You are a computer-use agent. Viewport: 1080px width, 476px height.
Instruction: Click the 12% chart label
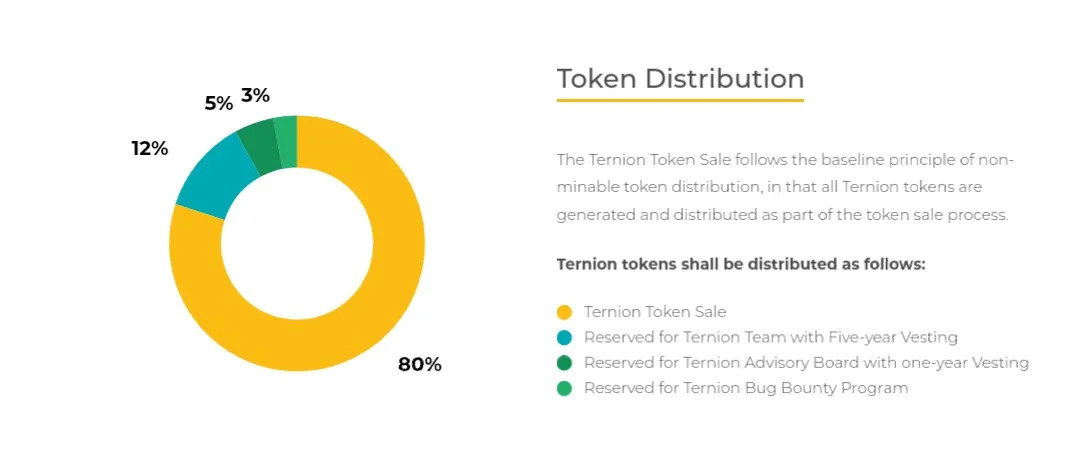pos(150,148)
